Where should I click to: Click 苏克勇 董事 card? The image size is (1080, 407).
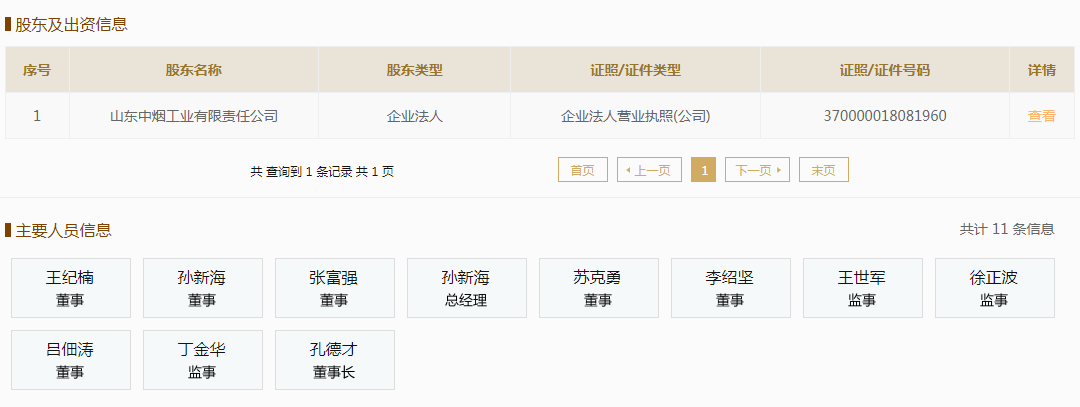pos(598,288)
